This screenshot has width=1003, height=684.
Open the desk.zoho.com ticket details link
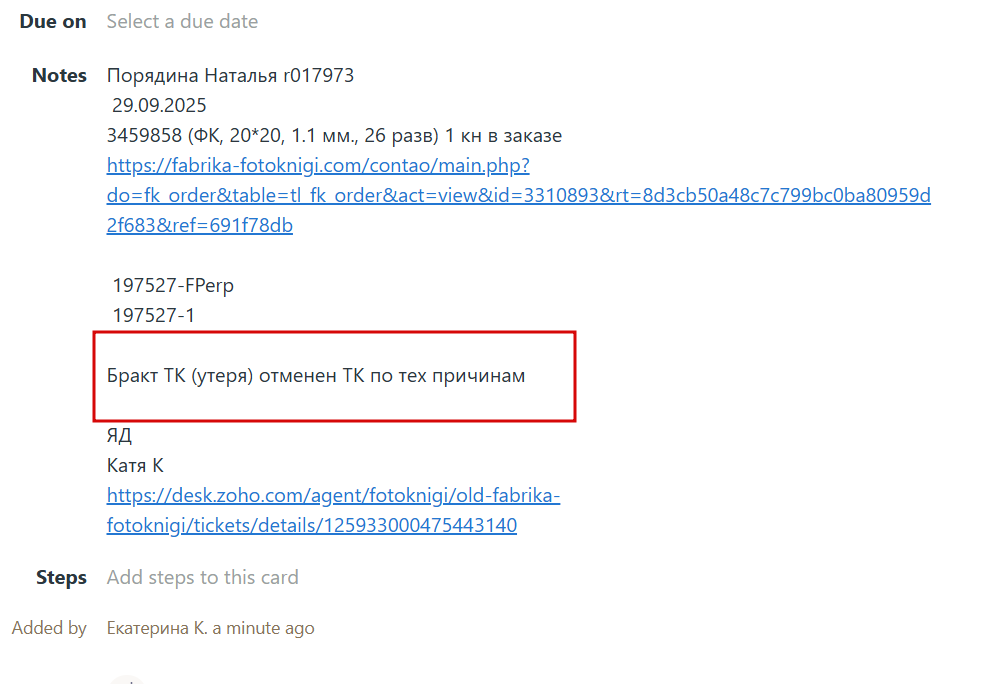point(333,510)
